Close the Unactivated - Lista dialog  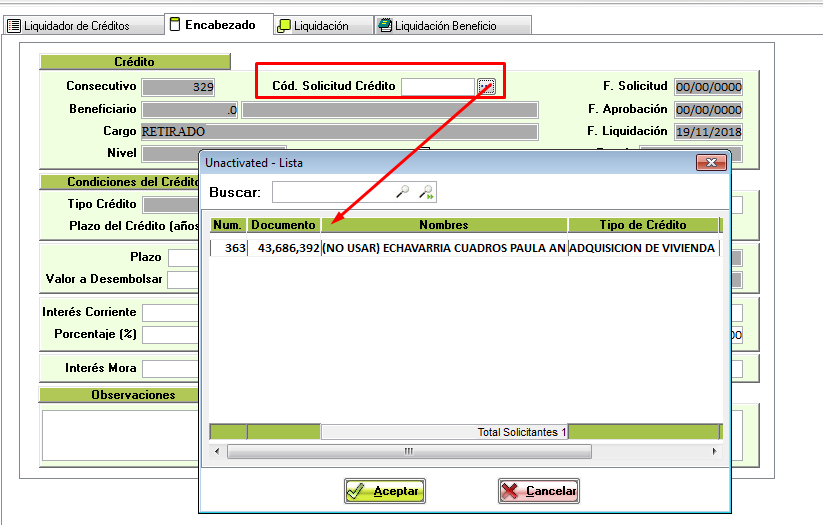click(x=711, y=162)
